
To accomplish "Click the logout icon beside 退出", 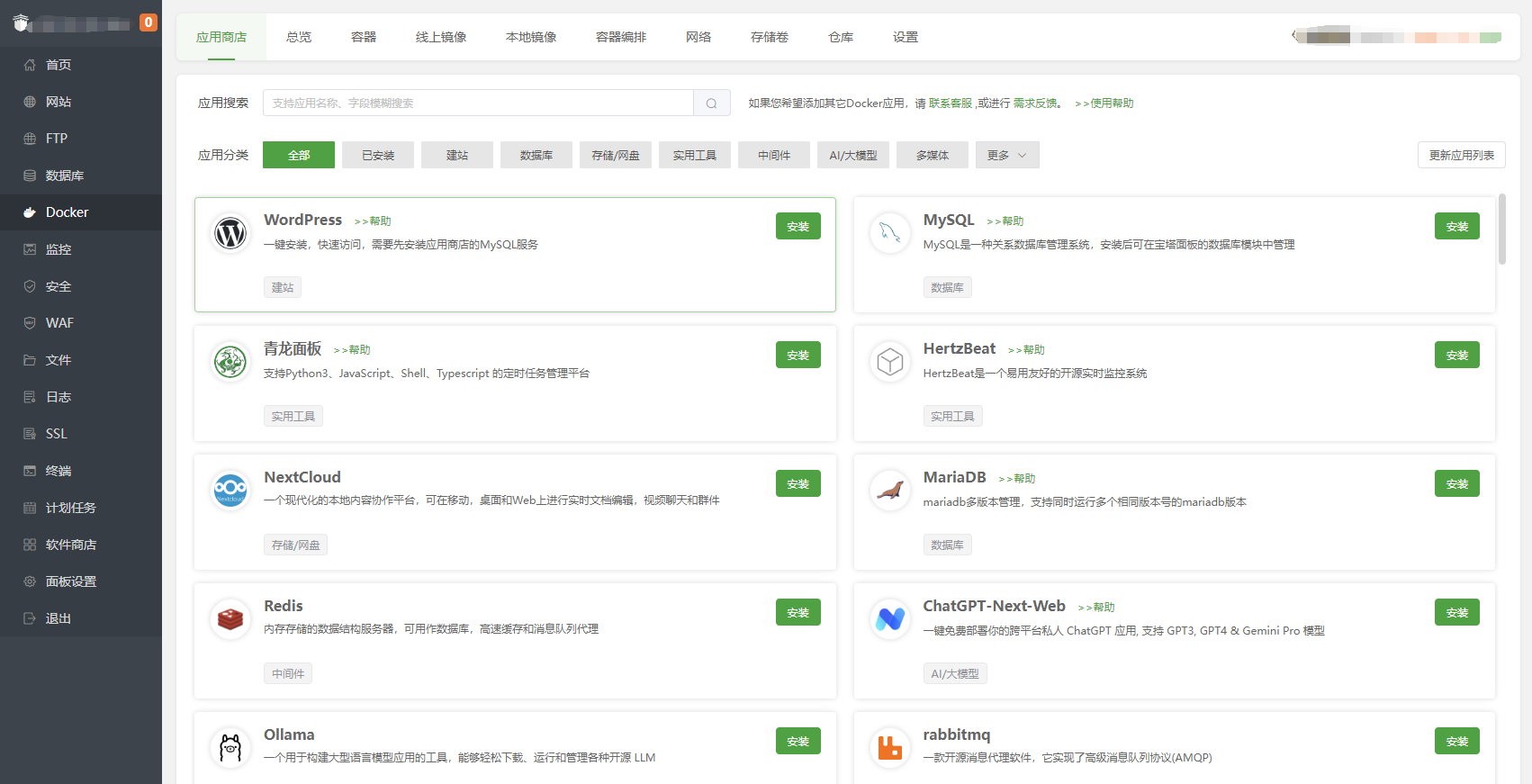I will (x=30, y=618).
